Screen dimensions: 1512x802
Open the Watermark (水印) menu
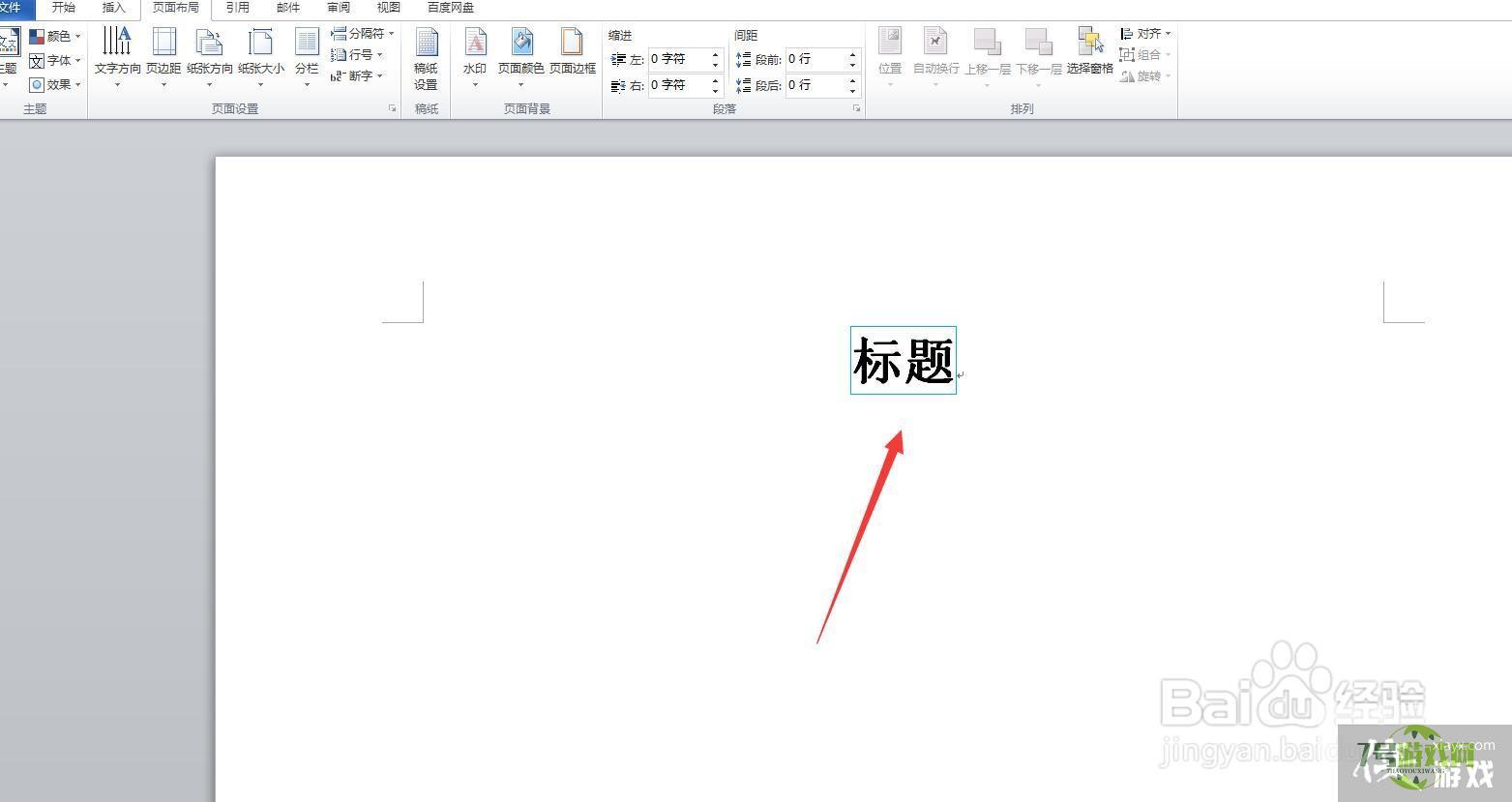tap(475, 58)
